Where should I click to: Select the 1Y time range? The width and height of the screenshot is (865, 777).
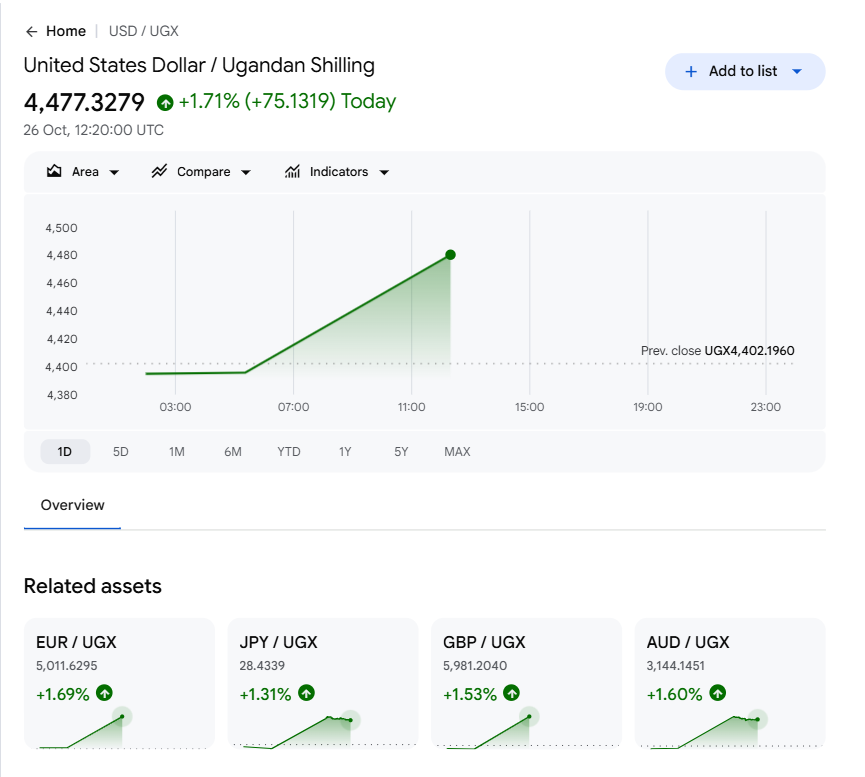345,451
